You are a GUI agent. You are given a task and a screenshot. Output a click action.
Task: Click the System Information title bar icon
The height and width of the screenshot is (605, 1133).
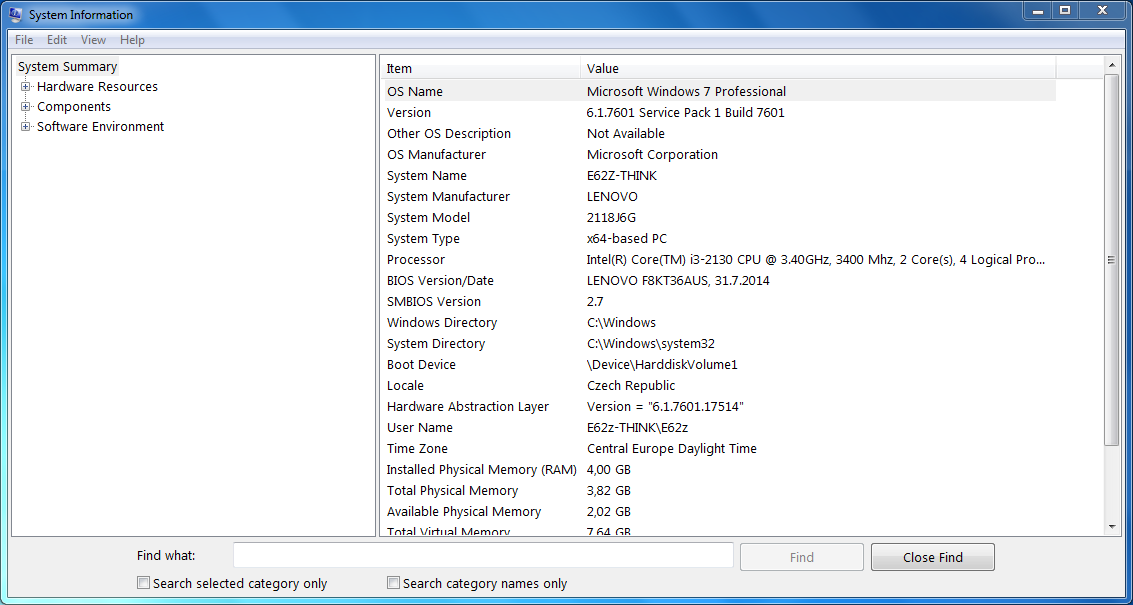pos(15,15)
